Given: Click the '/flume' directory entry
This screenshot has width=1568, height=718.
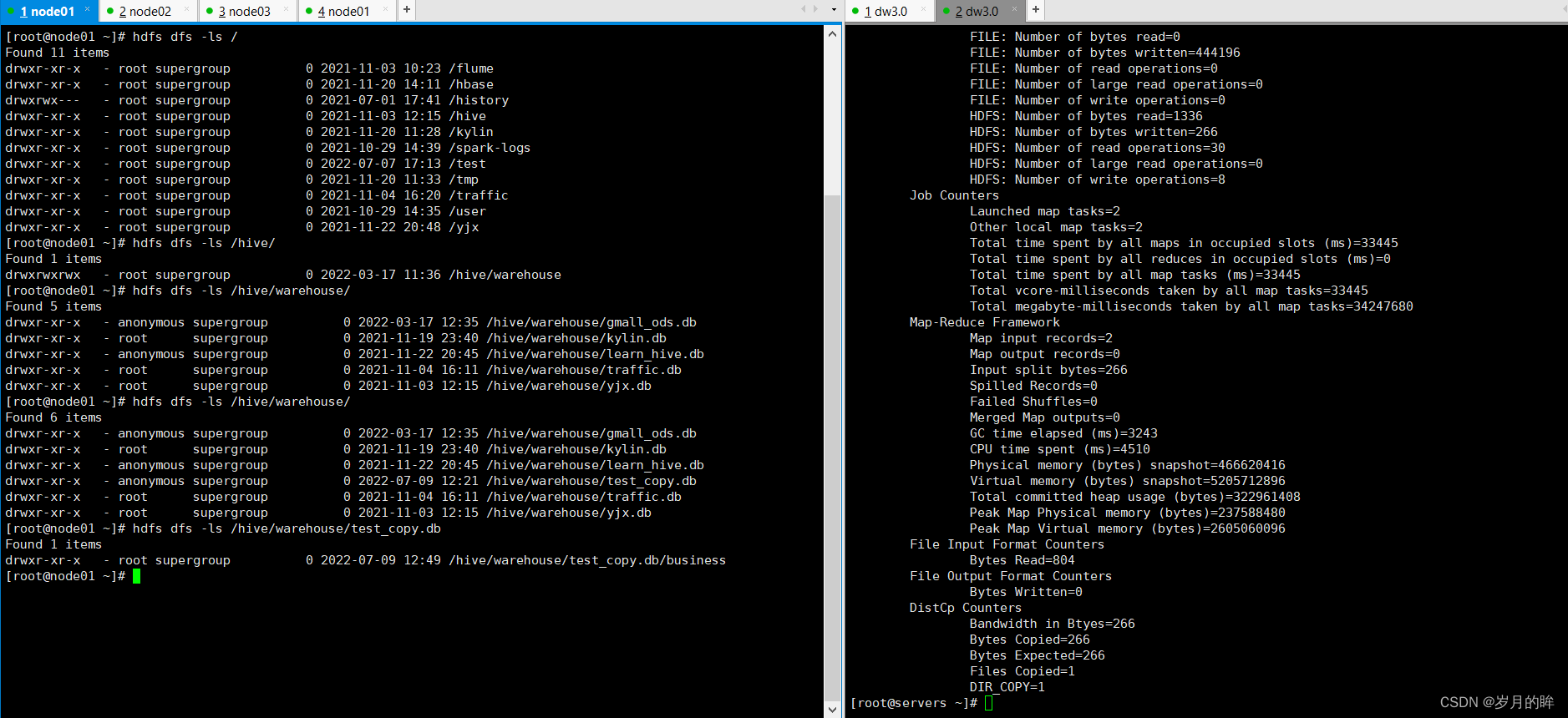Looking at the screenshot, I should click(471, 68).
